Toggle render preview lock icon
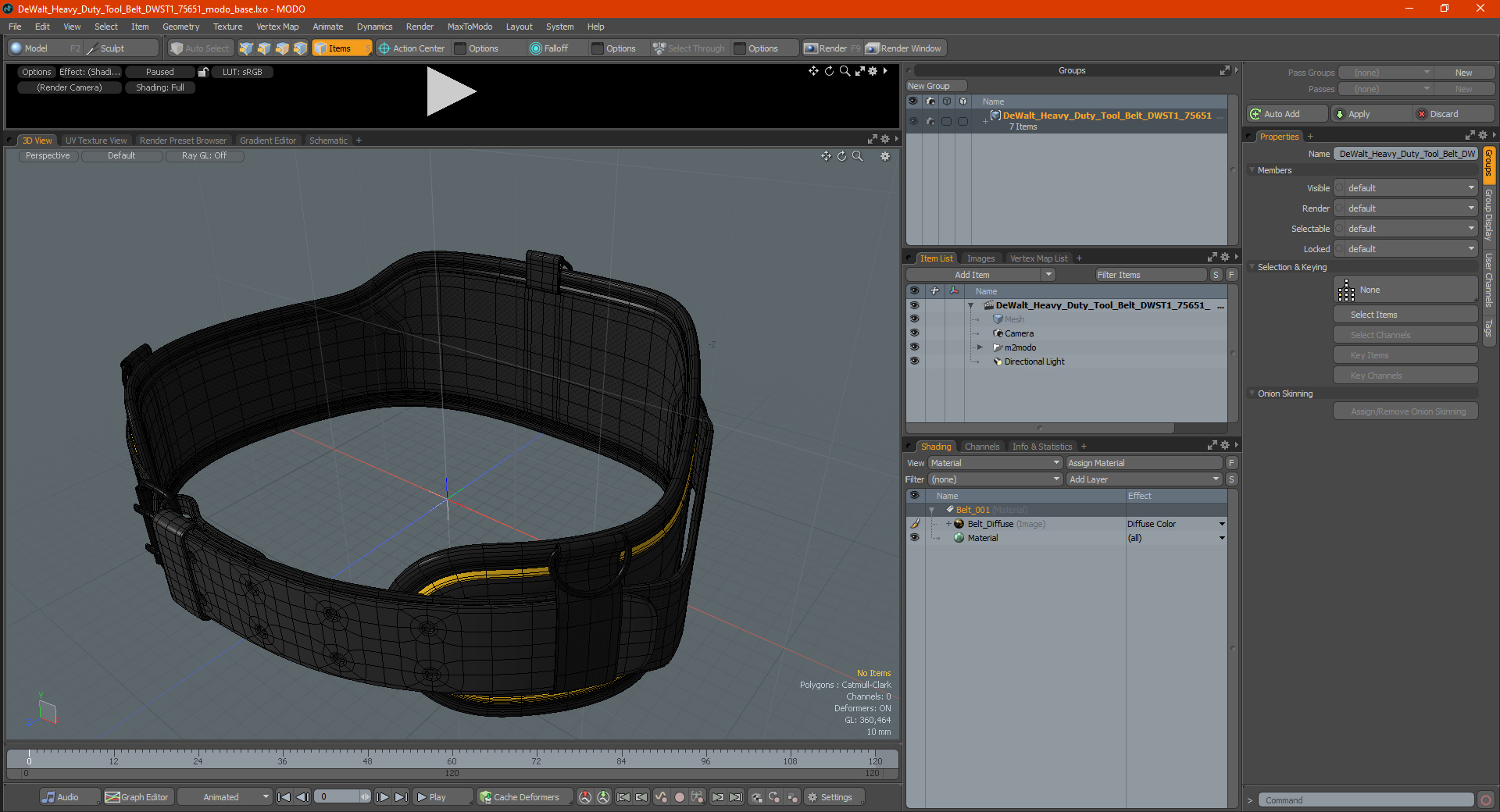Screen dimensions: 1500x812 point(203,72)
